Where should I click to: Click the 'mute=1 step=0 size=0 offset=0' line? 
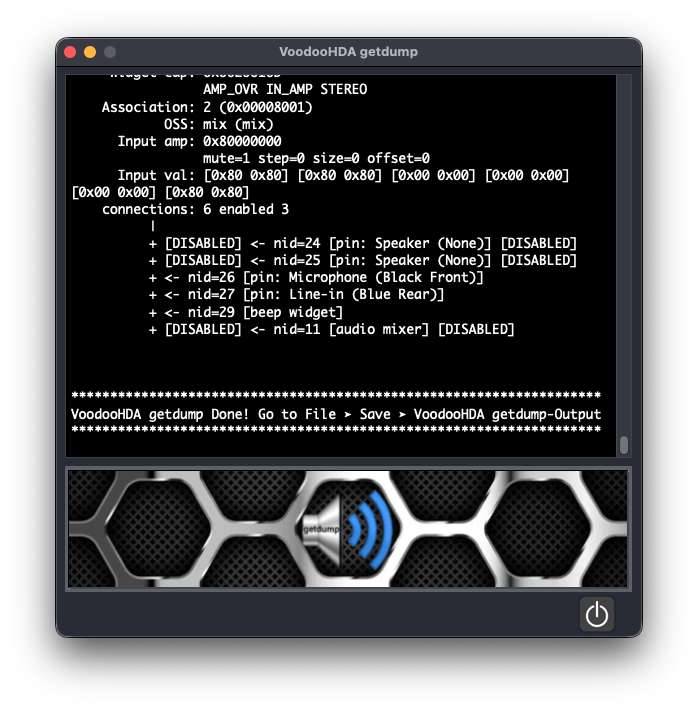(316, 158)
